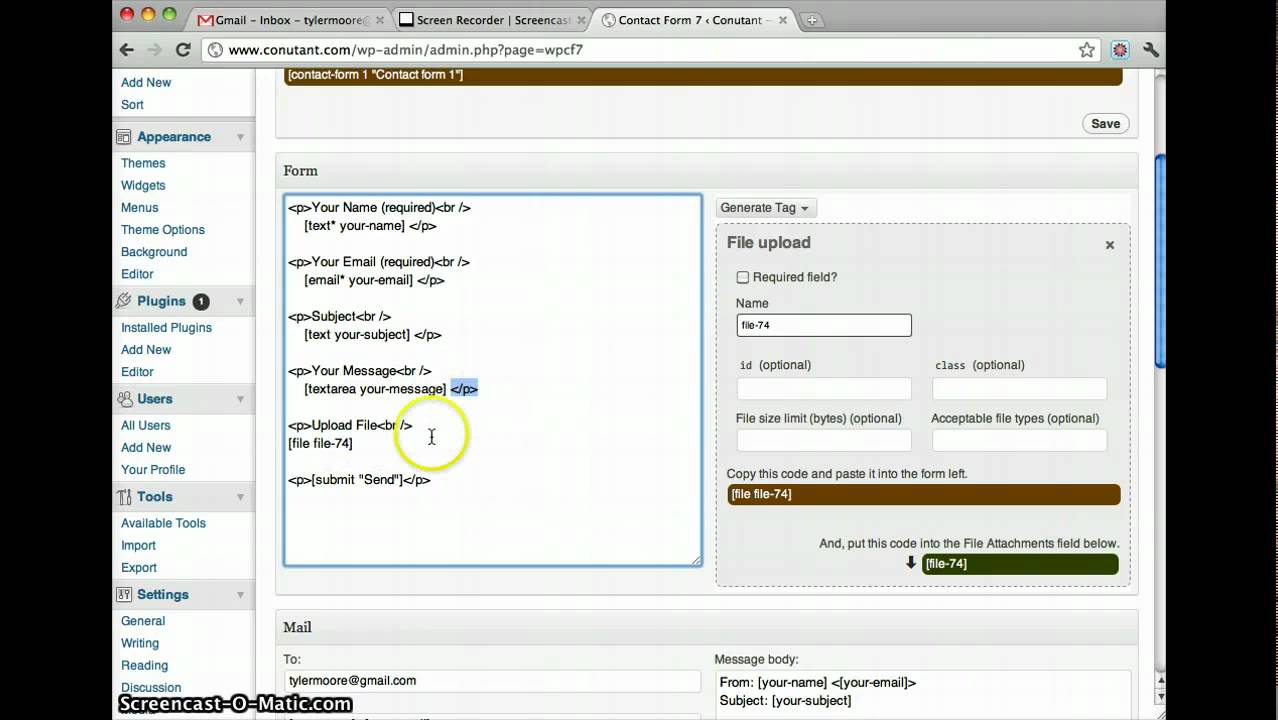Click the red extension icon beside the star
1278x720 pixels.
point(1121,50)
